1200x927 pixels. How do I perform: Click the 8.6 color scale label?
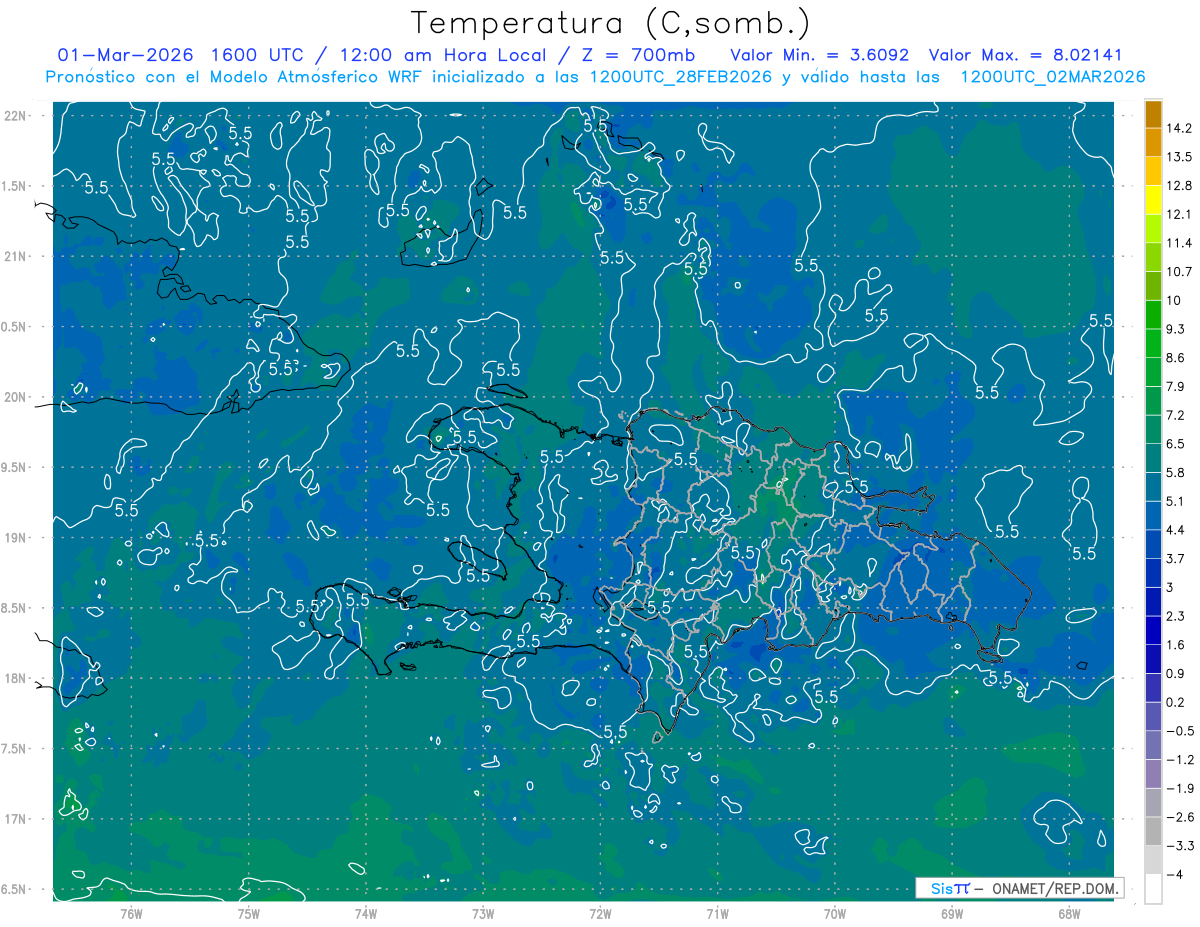[x=1176, y=358]
